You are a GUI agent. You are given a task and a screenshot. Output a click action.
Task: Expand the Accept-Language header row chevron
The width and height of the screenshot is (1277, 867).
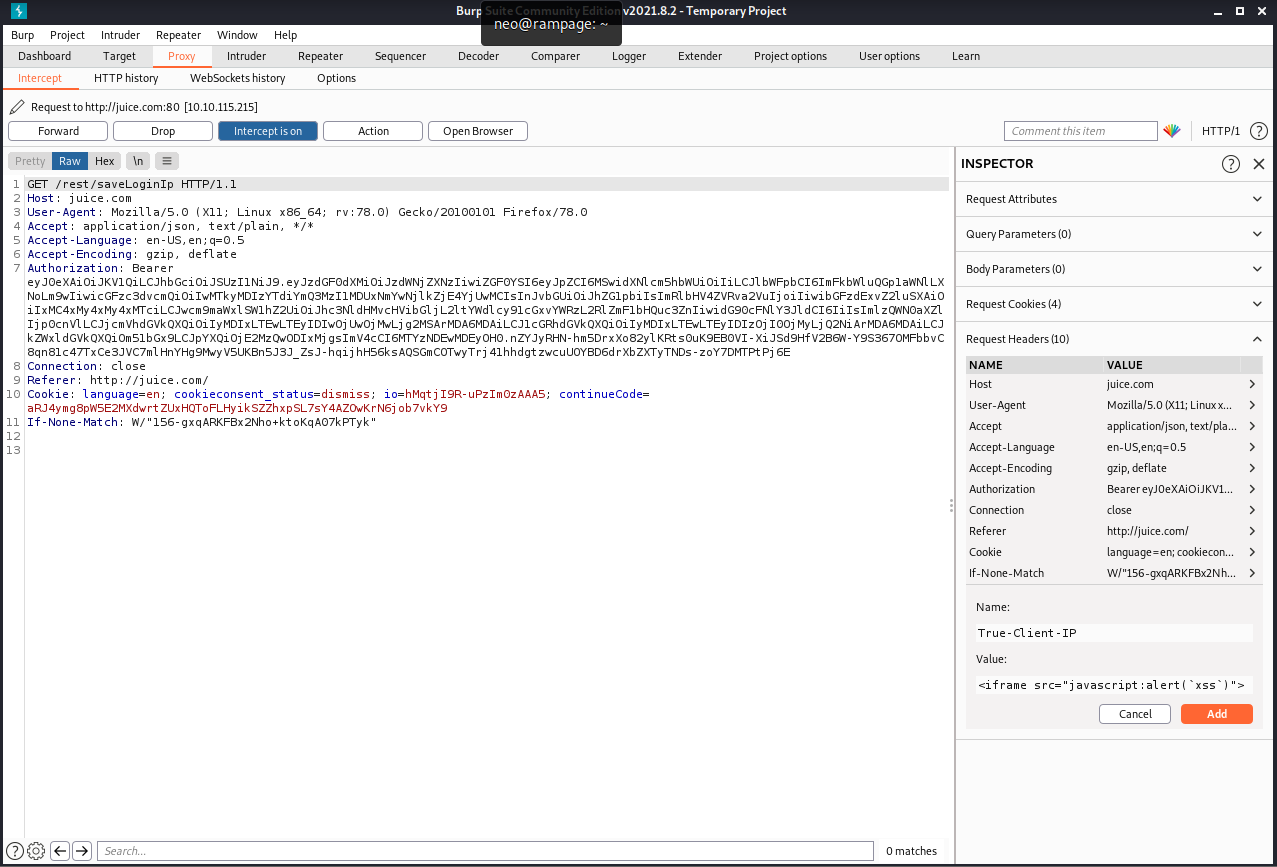click(1252, 447)
